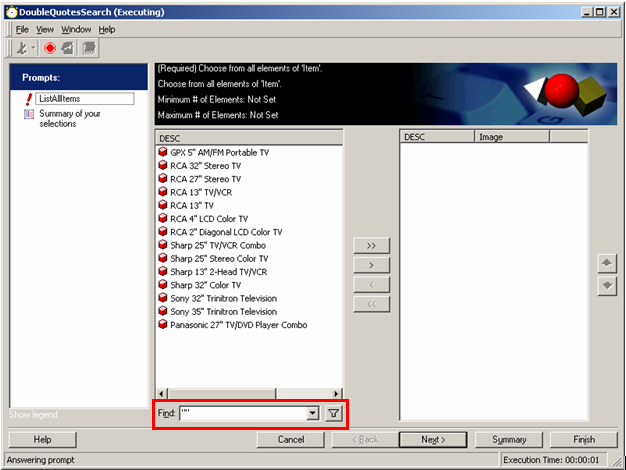
Task: Click the red cube icon beside GPX 5" TV
Action: pos(162,152)
